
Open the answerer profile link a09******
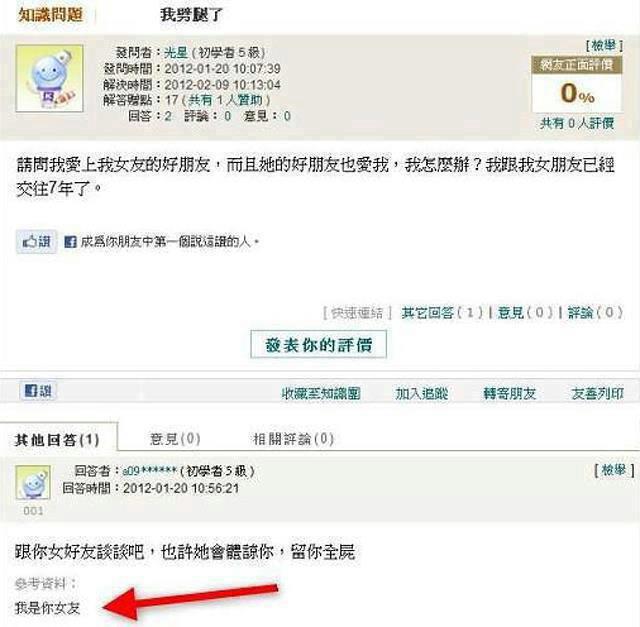150,471
